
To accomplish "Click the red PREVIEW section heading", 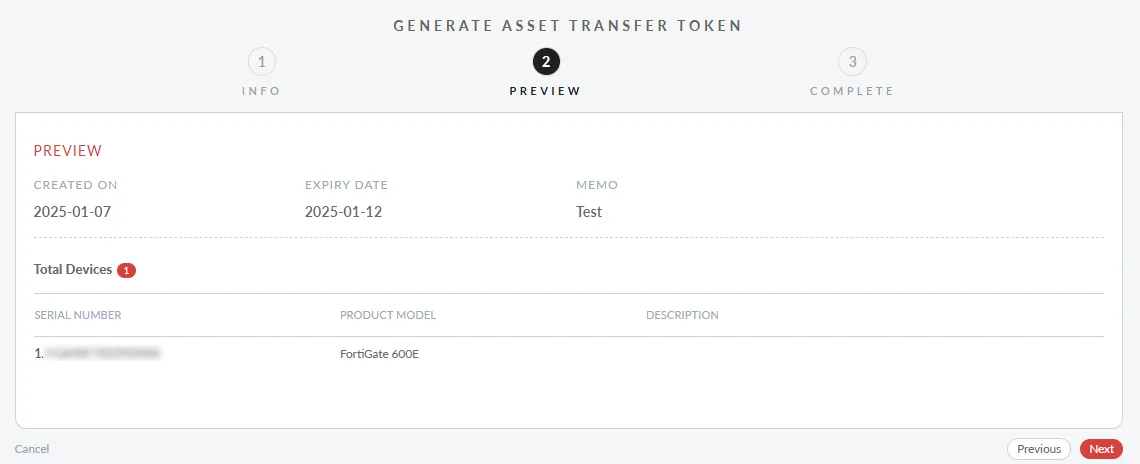I will 68,151.
